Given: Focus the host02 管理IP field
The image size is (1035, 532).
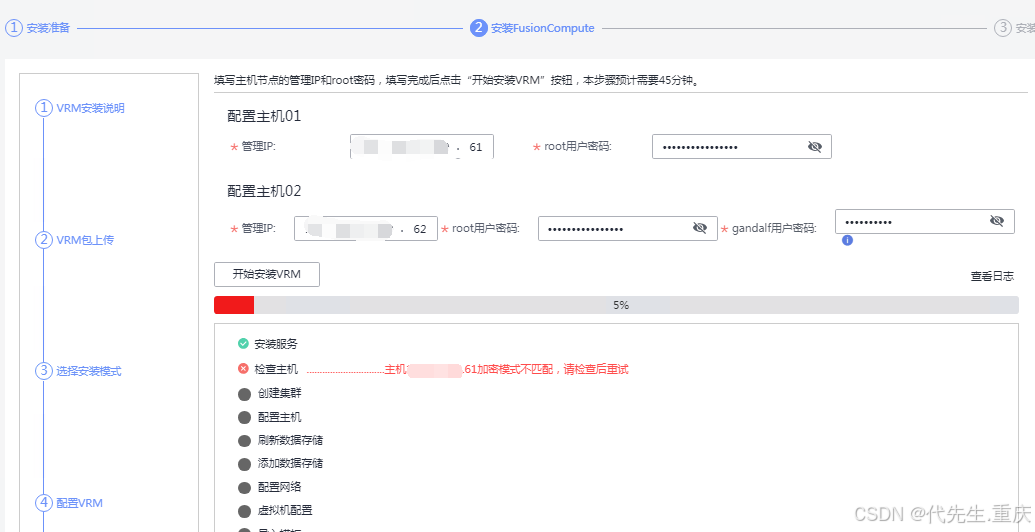Looking at the screenshot, I should coord(366,228).
